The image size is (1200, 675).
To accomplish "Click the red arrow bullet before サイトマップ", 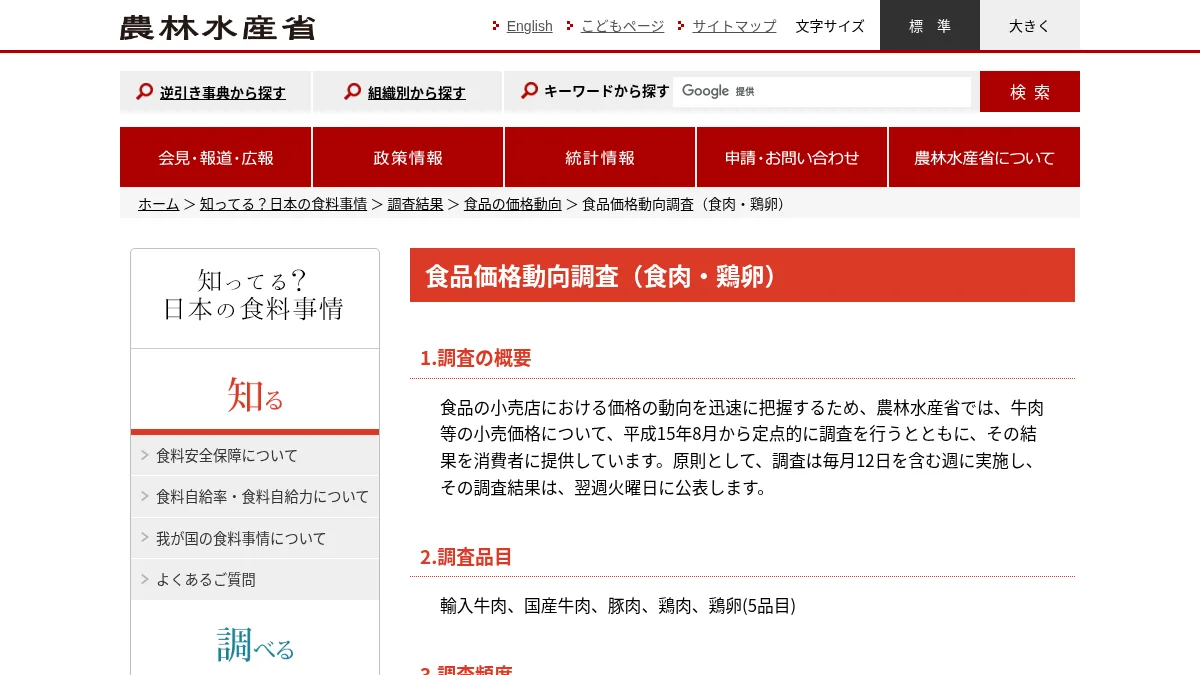I will point(681,26).
